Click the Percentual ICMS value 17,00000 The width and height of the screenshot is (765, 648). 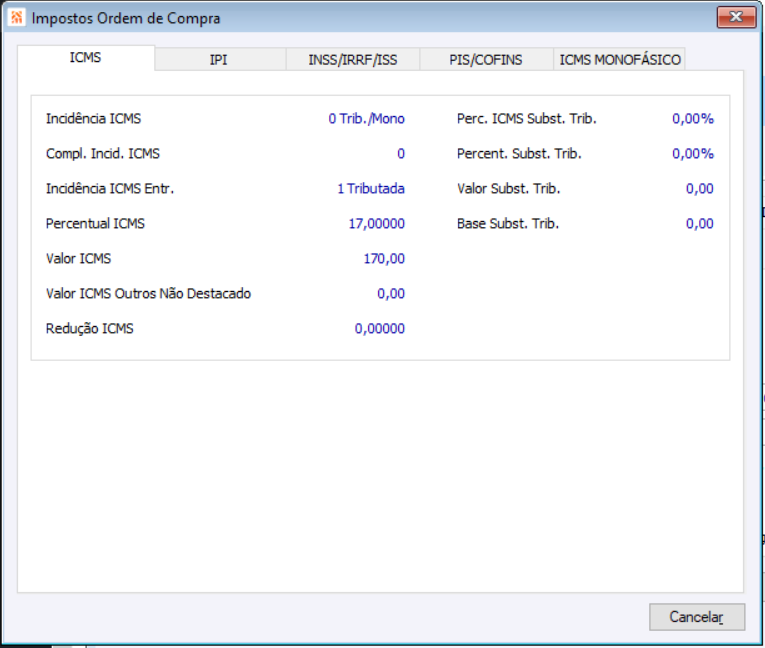click(377, 223)
